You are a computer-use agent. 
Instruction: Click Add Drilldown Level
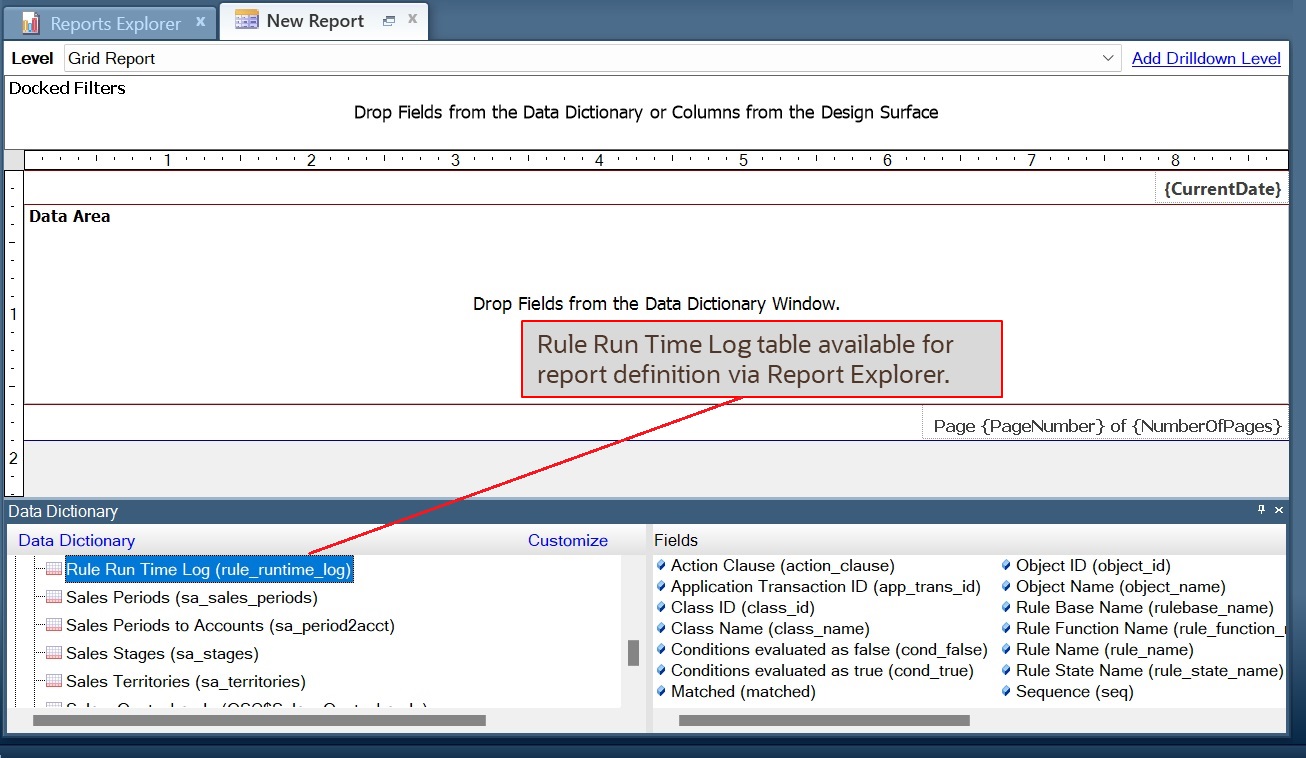pos(1205,58)
